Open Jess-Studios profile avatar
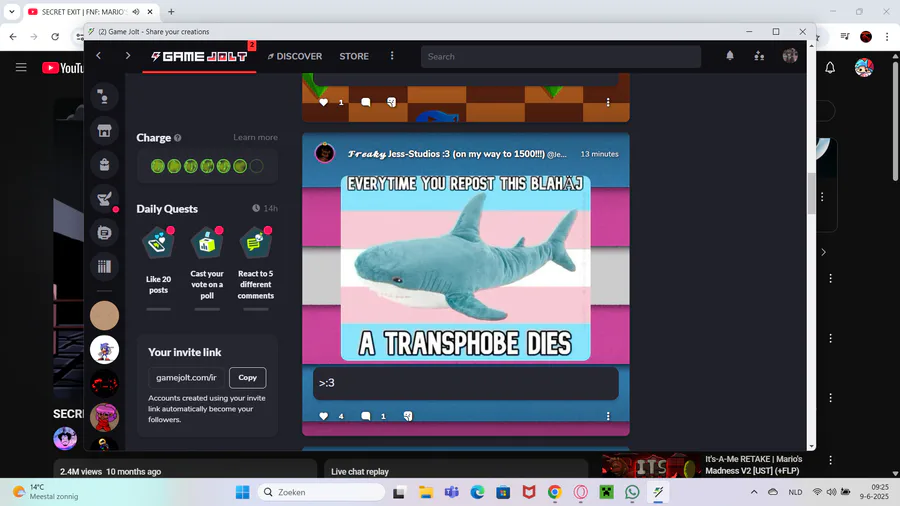This screenshot has width=900, height=506. point(325,153)
